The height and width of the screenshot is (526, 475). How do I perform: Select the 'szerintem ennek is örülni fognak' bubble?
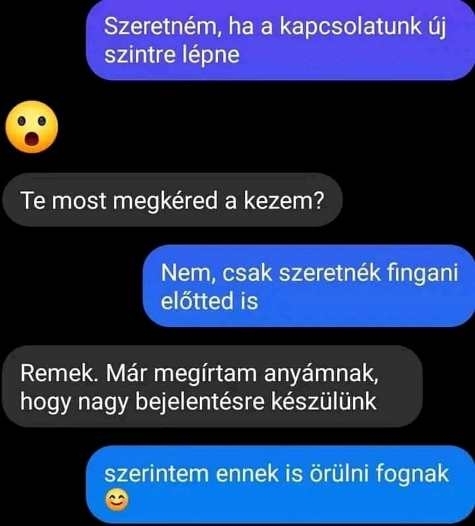click(280, 484)
